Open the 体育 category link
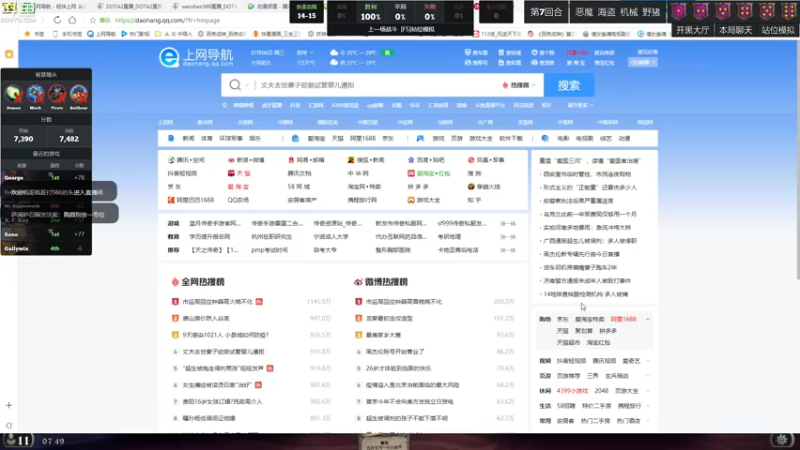The width and height of the screenshot is (800, 450). coord(207,138)
